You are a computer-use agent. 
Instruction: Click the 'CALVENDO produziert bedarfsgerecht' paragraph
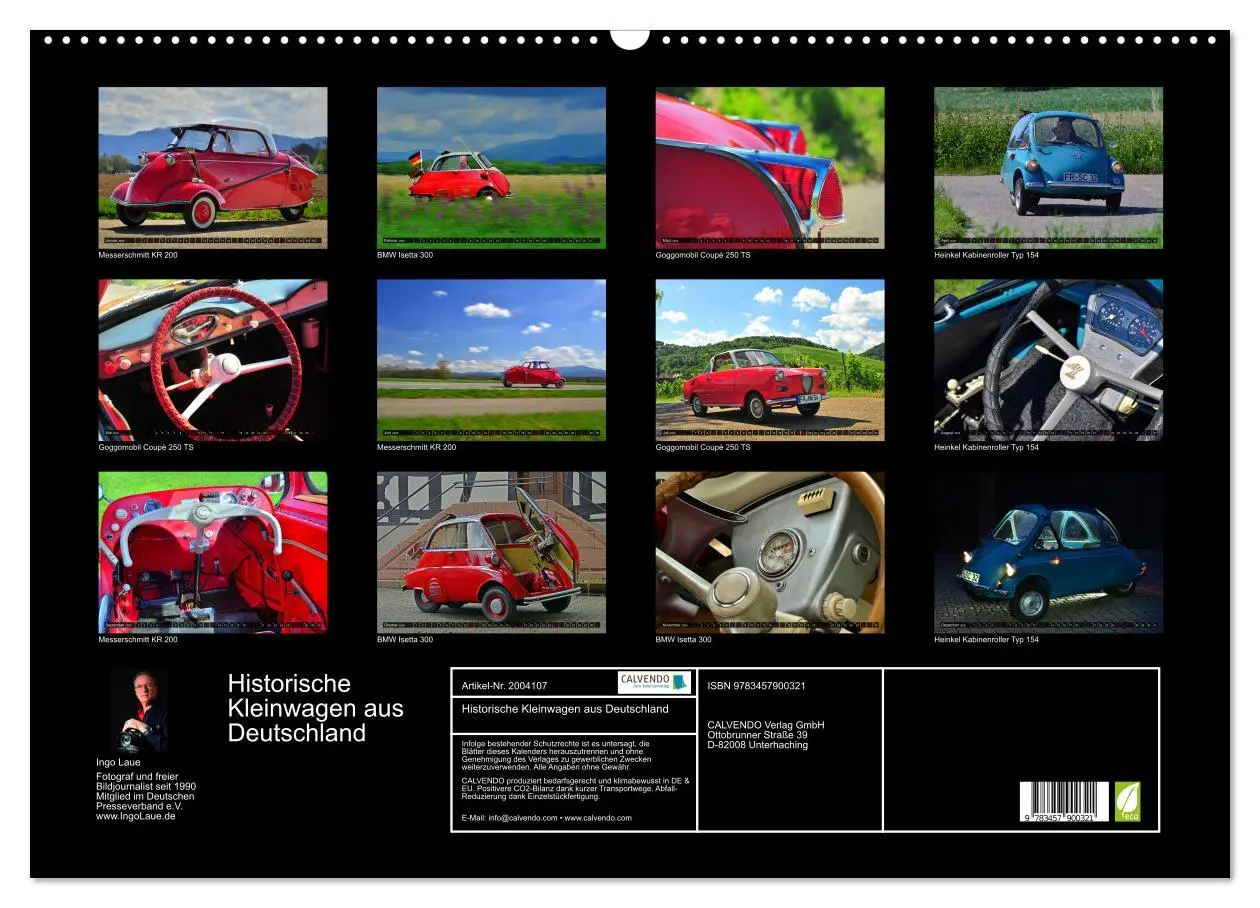576,788
